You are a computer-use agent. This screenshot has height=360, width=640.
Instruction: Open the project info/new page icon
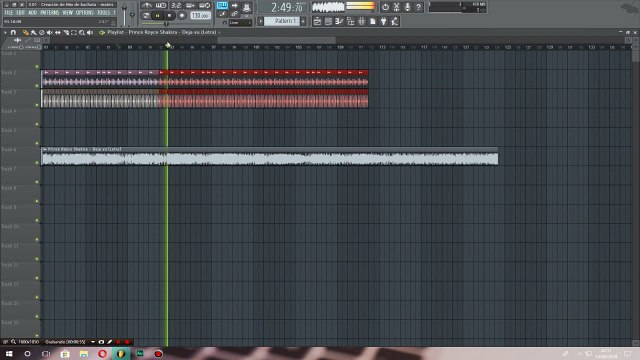[373, 21]
